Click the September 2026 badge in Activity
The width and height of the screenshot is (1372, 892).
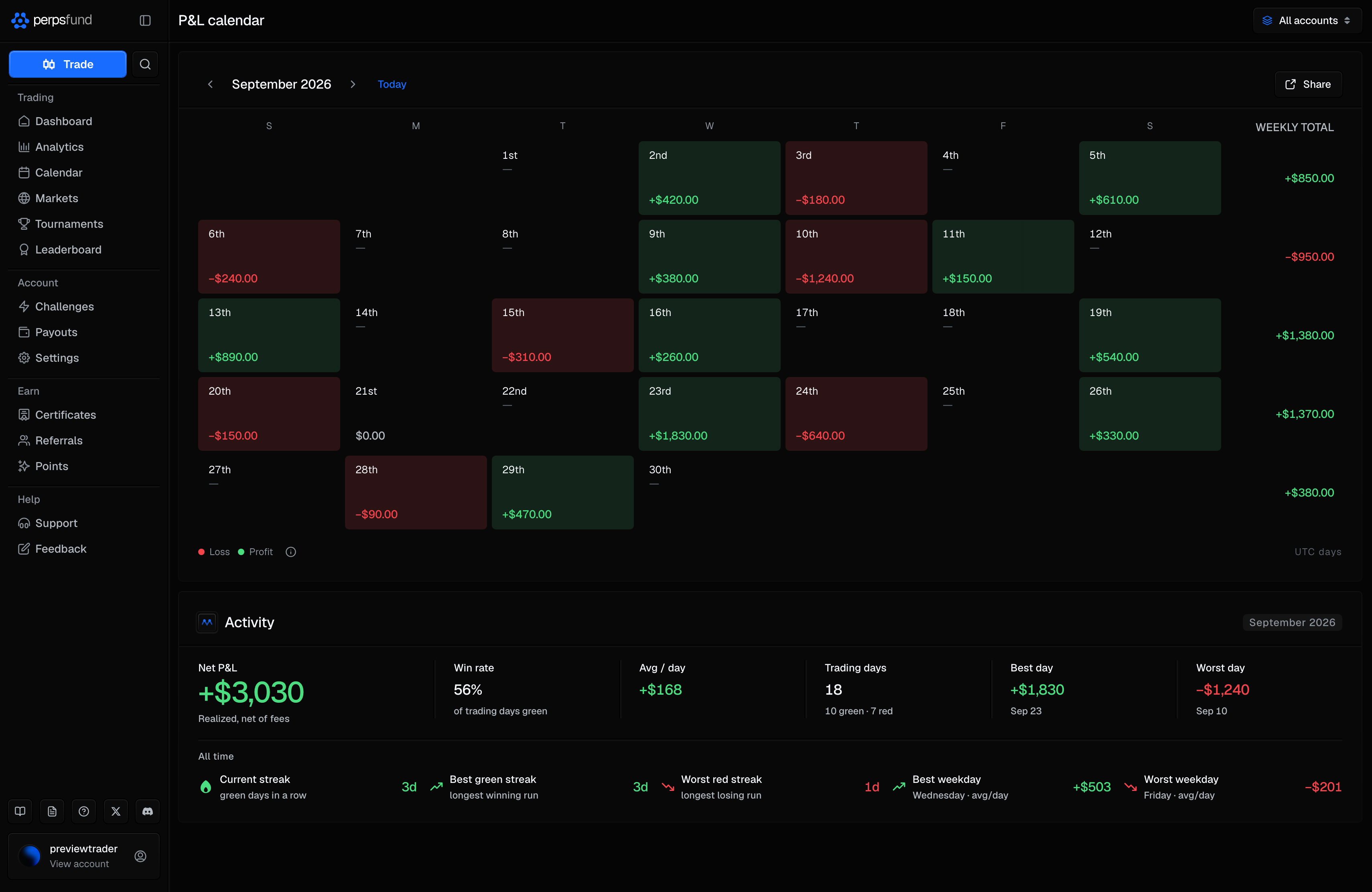[1292, 622]
